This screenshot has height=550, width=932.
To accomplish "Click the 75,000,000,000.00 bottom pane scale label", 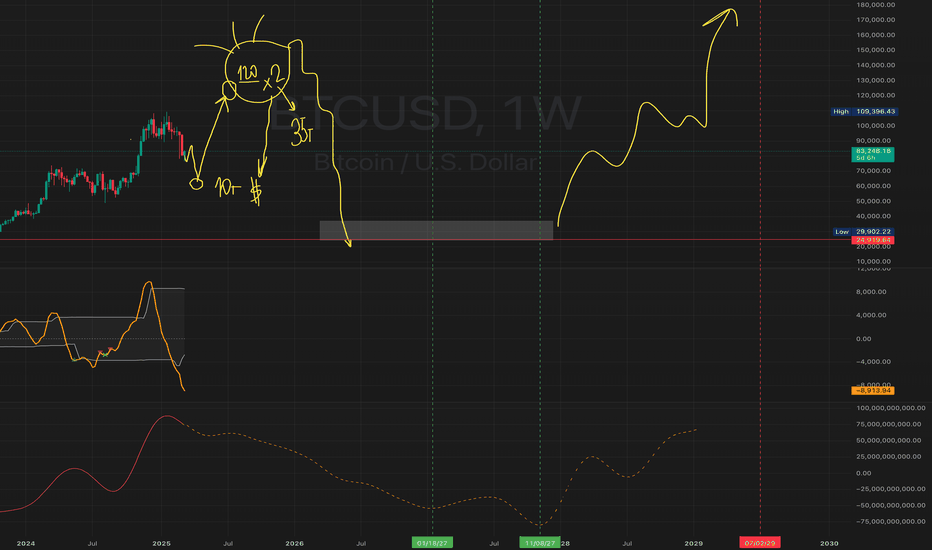I will click(891, 425).
